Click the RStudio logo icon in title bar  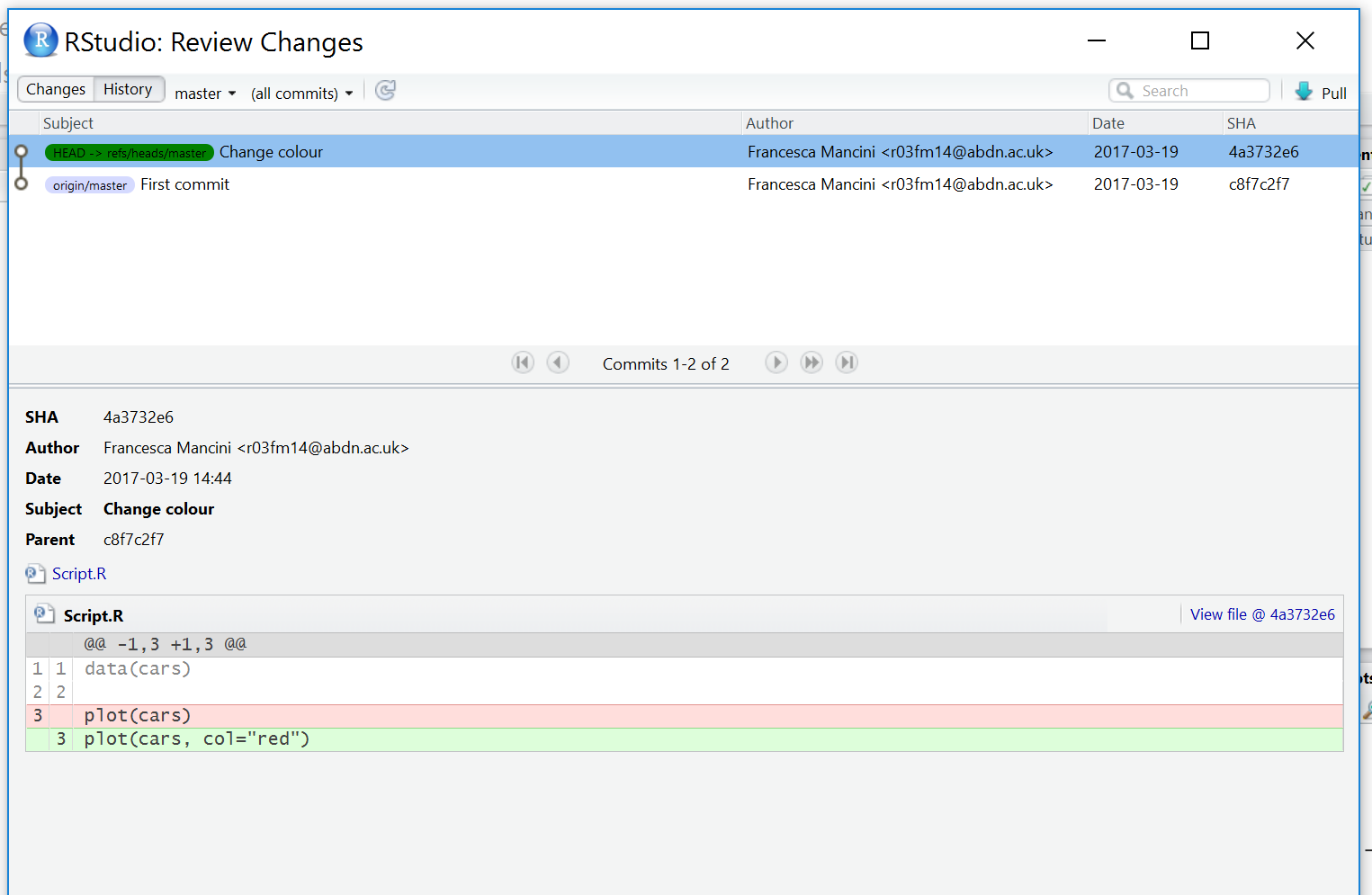point(40,40)
